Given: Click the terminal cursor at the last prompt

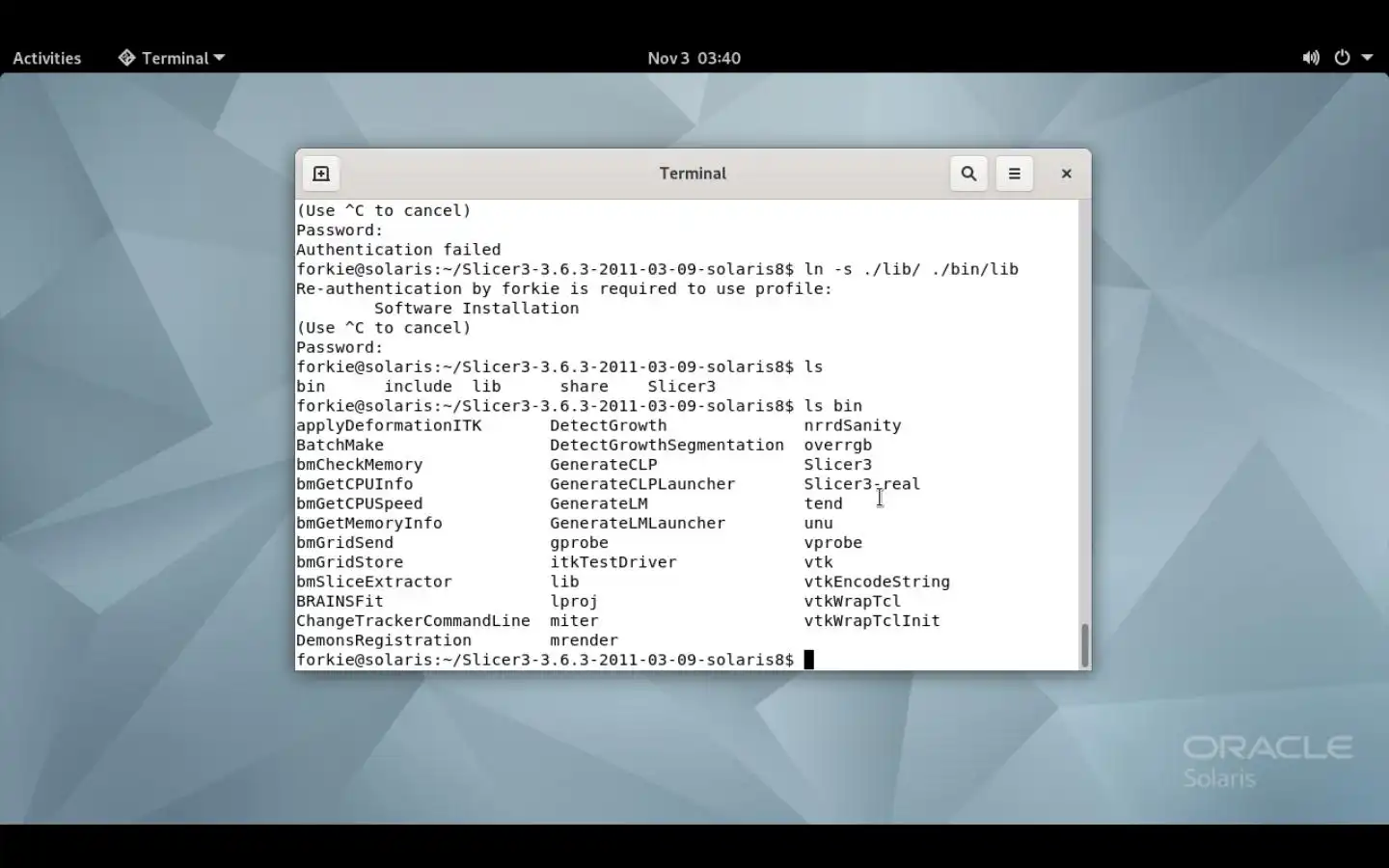Looking at the screenshot, I should (809, 660).
